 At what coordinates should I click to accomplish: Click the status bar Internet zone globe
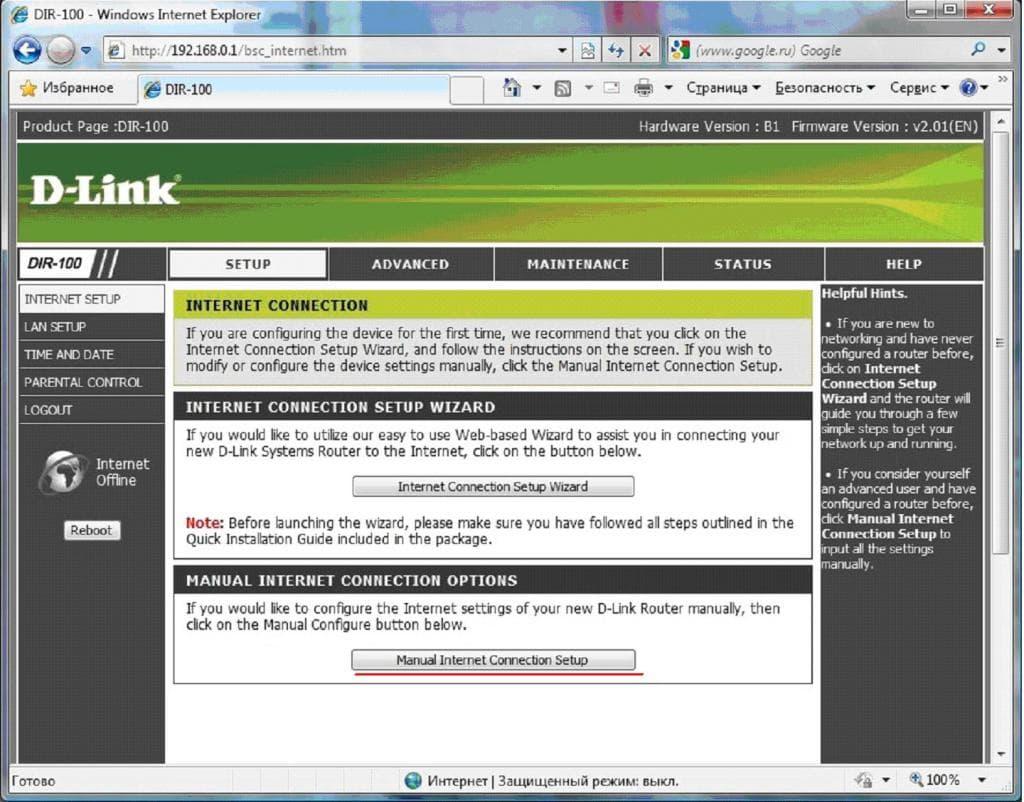(413, 780)
